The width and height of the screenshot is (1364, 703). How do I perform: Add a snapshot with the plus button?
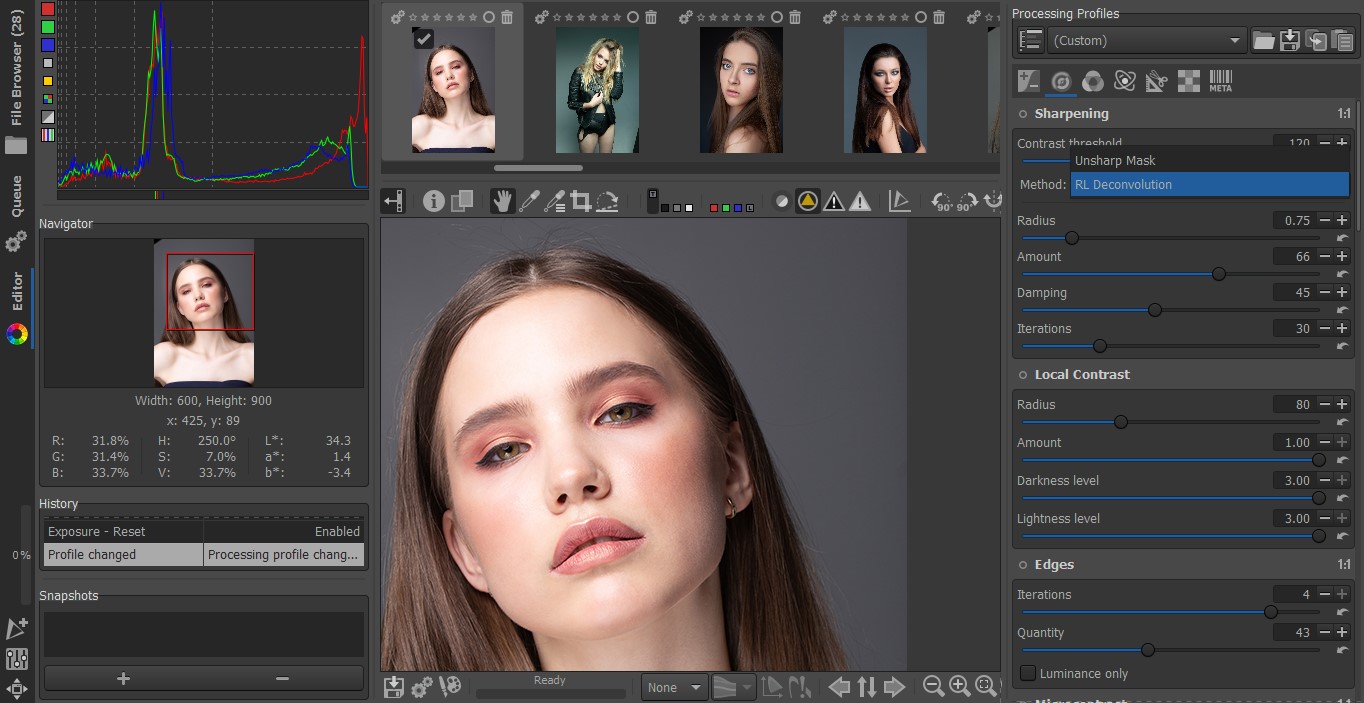pyautogui.click(x=123, y=678)
